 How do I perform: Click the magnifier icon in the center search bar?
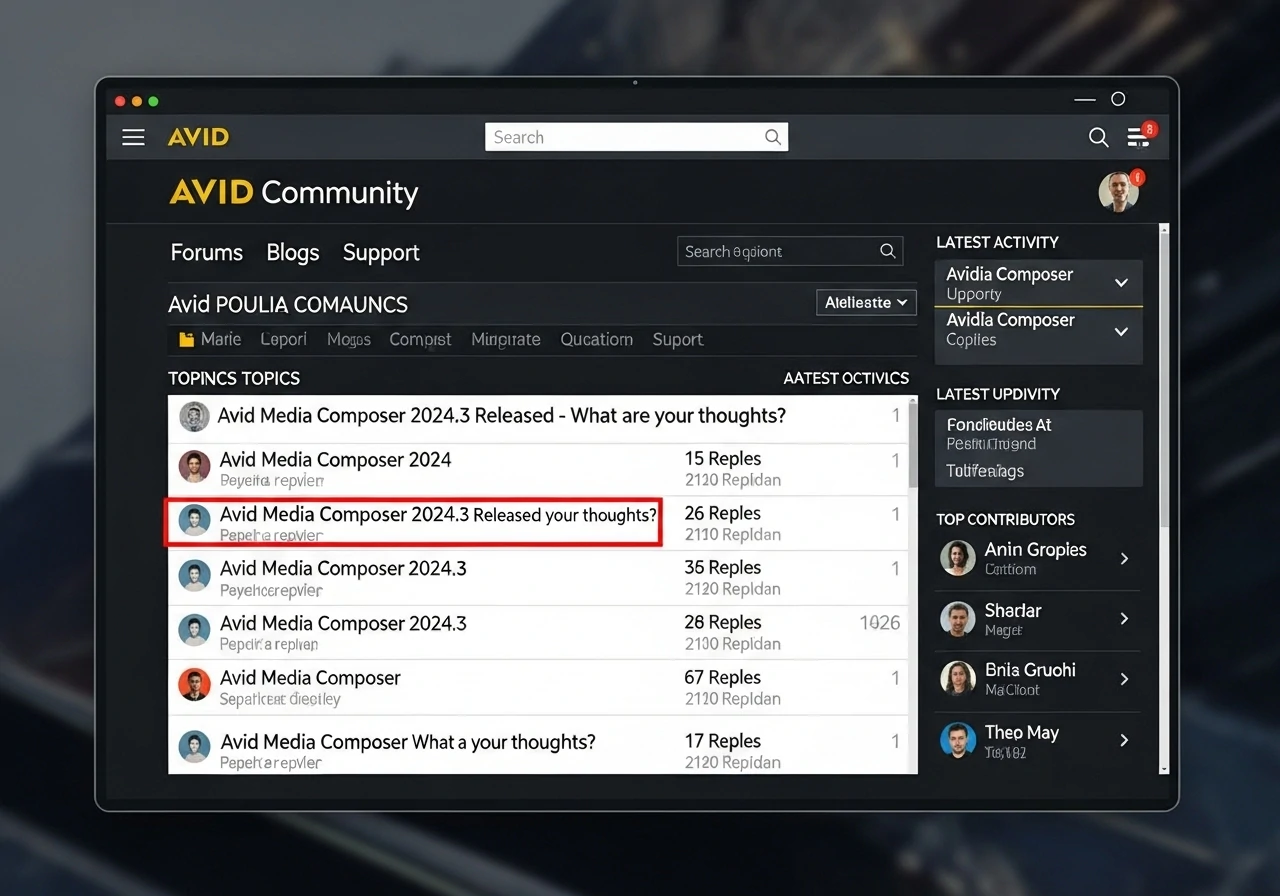[x=772, y=137]
